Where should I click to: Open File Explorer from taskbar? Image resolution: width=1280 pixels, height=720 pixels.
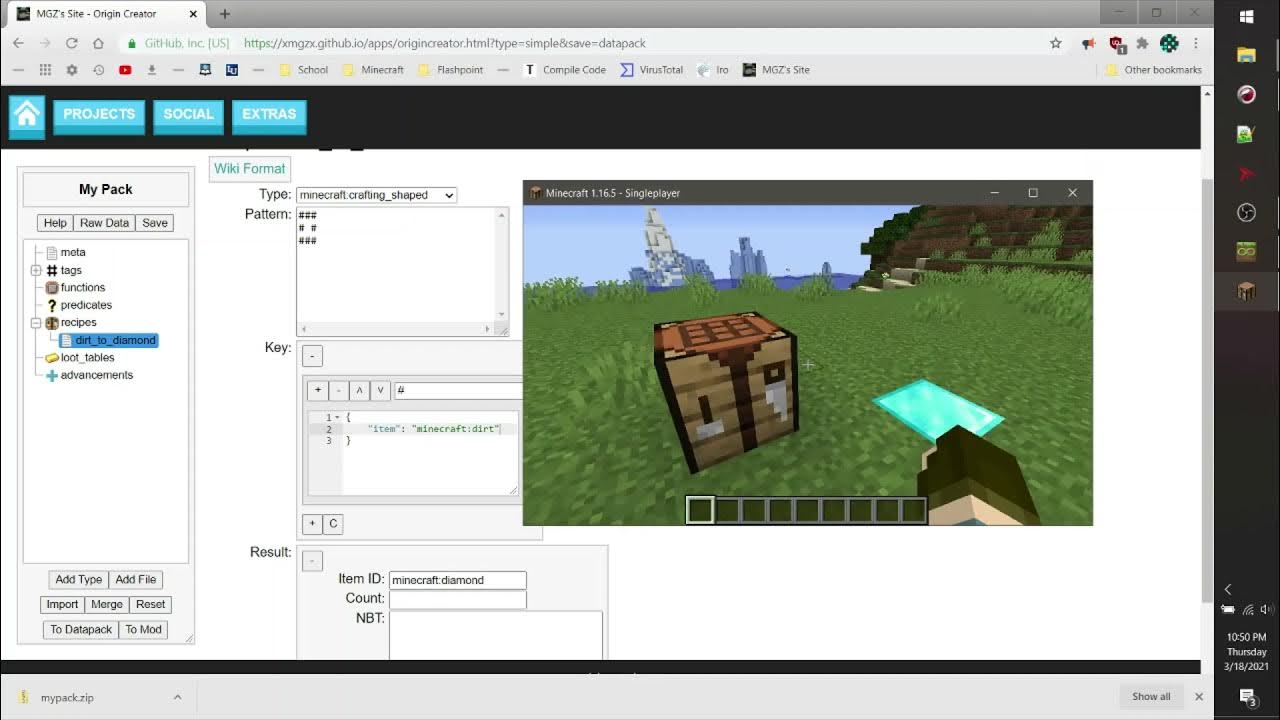click(1246, 55)
